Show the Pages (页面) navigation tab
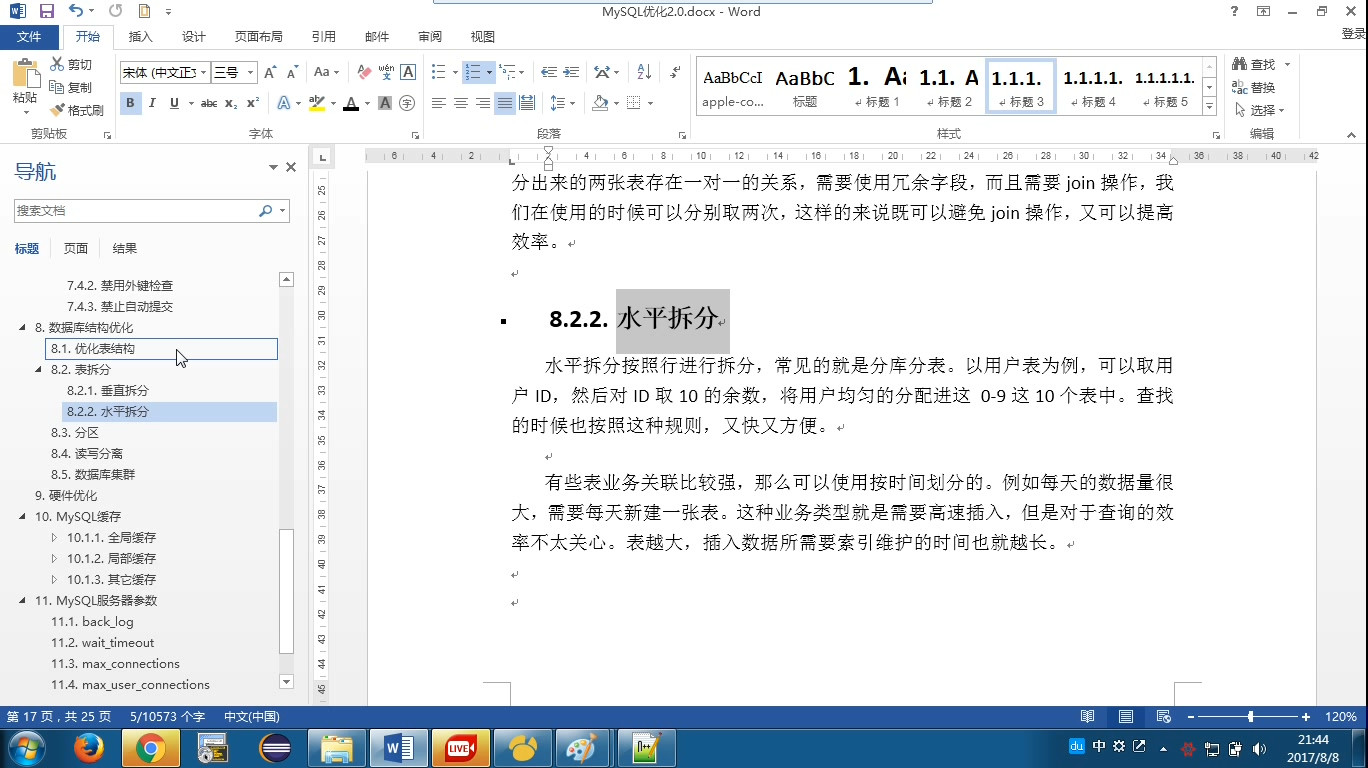1368x768 pixels. [x=76, y=248]
